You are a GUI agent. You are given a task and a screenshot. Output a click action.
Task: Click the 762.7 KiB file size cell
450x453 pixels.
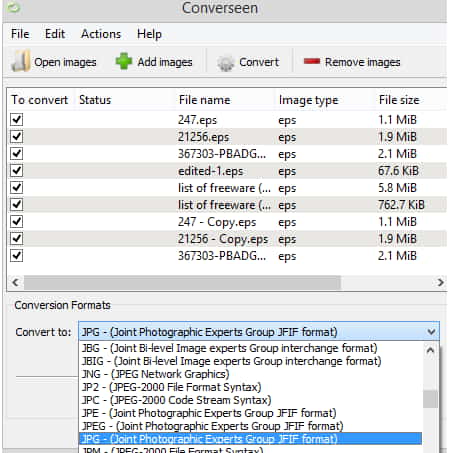401,205
